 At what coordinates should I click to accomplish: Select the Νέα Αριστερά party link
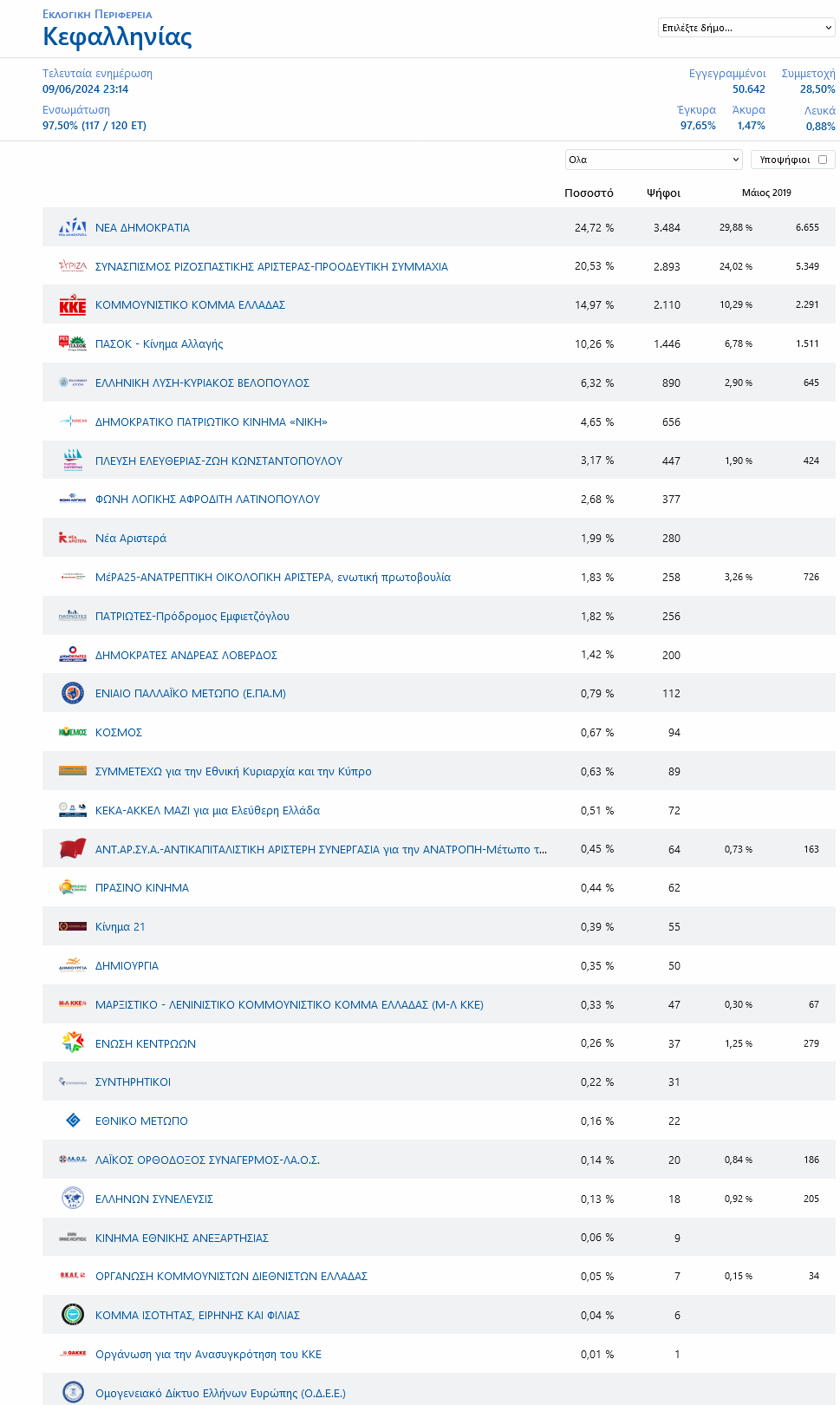tap(131, 539)
